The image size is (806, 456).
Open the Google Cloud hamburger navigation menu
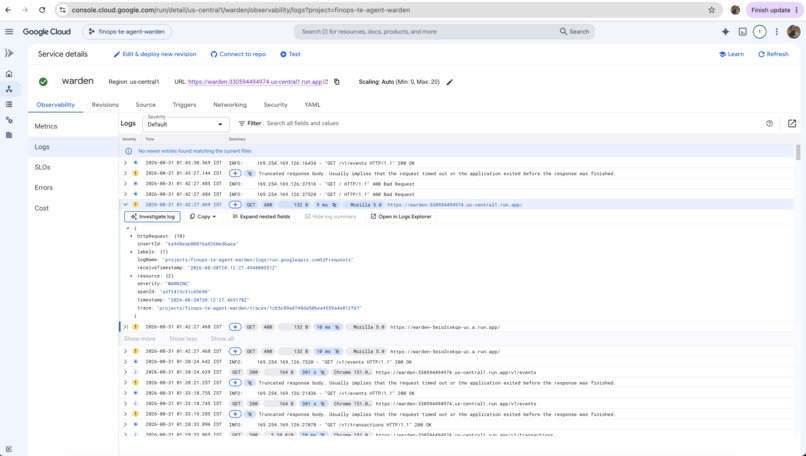9,32
